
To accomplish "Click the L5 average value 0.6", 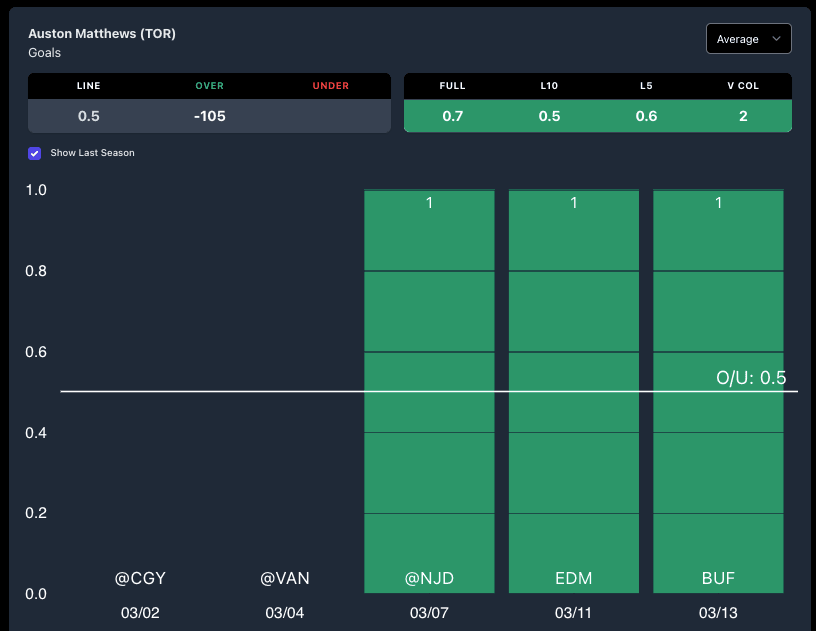I will point(646,116).
